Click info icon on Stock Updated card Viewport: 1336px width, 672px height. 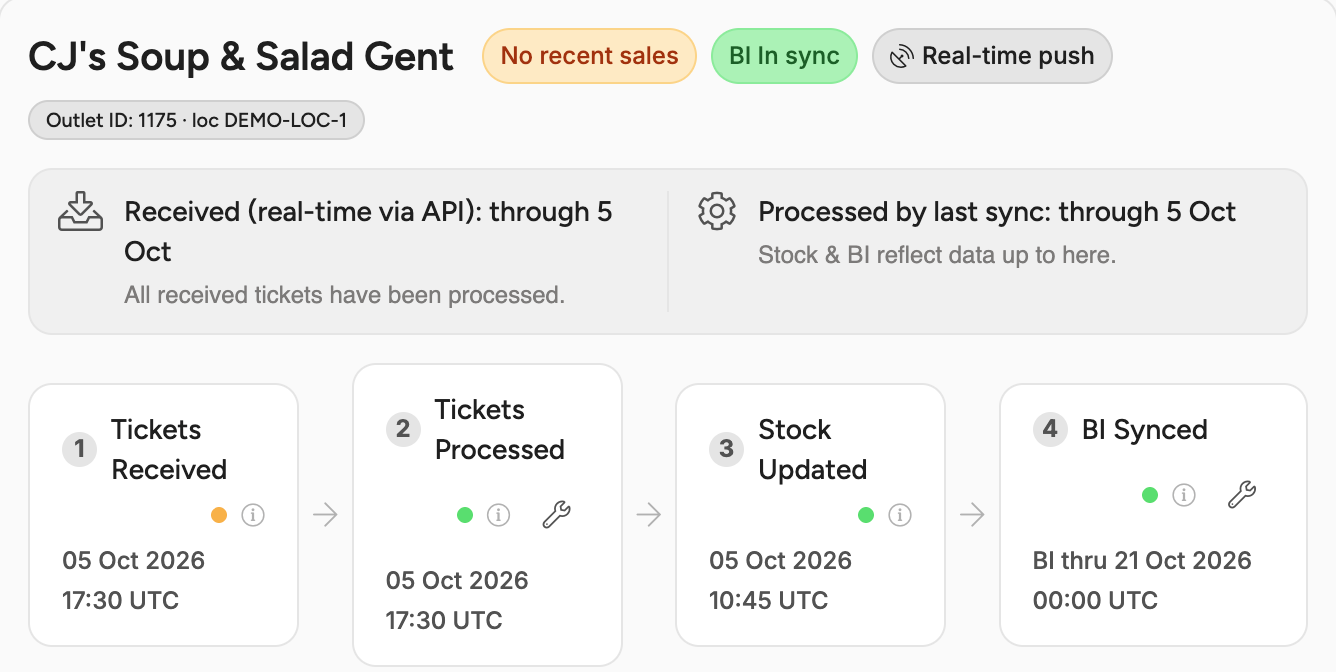(x=900, y=515)
